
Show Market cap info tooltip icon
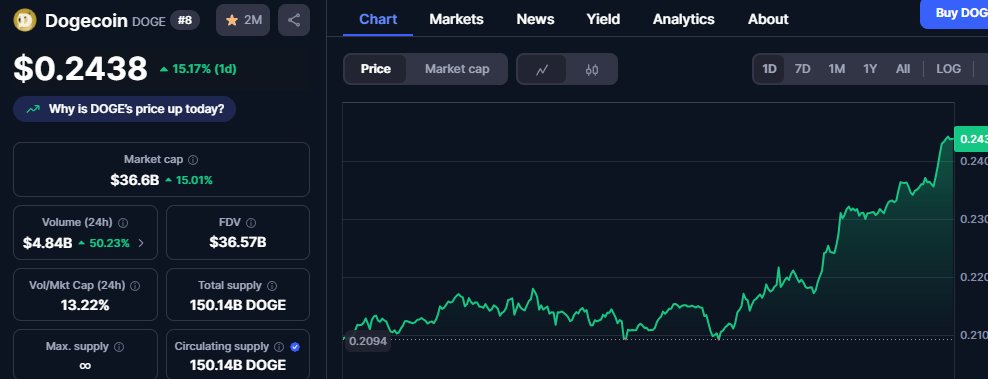point(193,160)
